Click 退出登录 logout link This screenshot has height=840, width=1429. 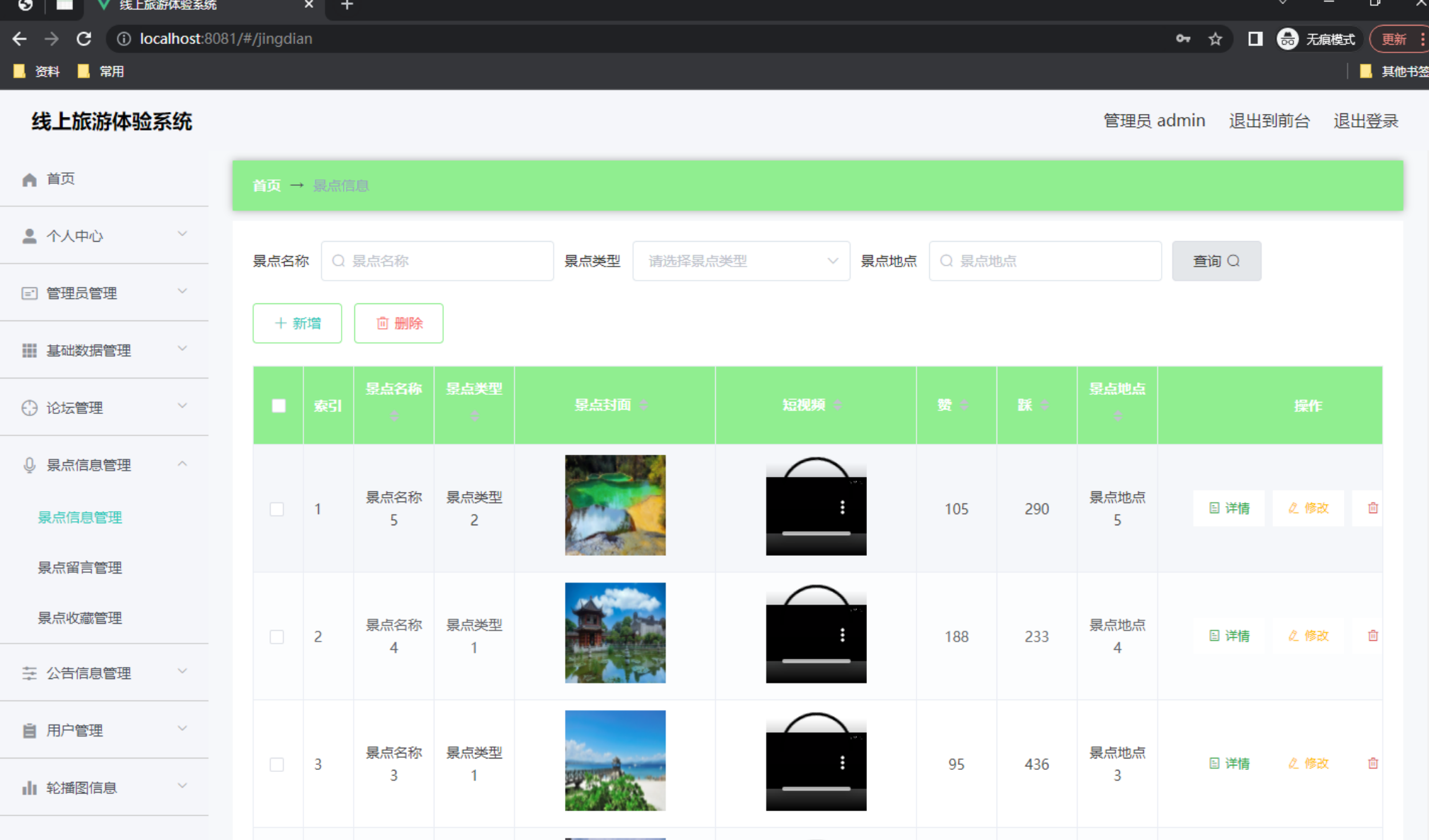1366,121
